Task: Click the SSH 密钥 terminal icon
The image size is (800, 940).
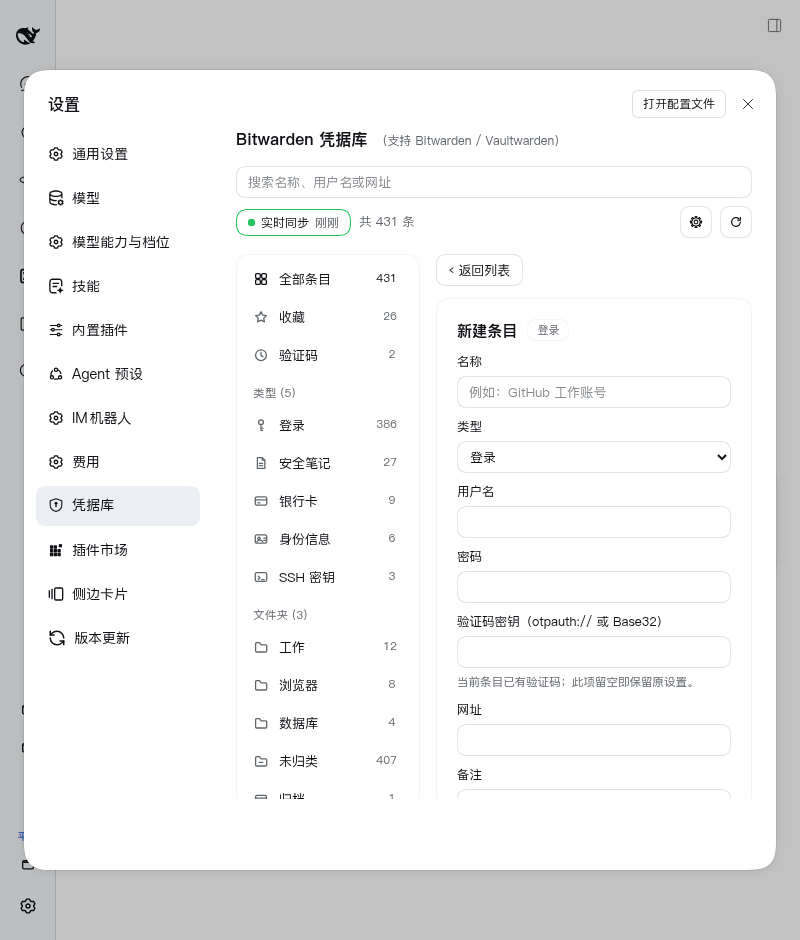Action: pos(261,577)
